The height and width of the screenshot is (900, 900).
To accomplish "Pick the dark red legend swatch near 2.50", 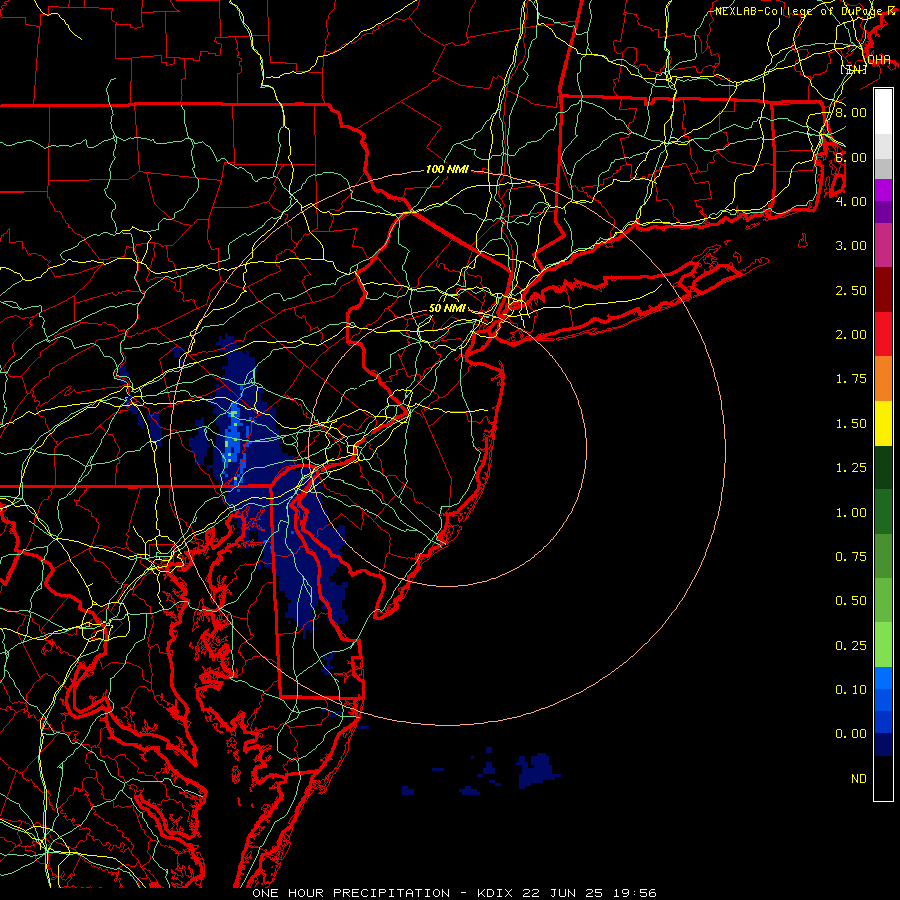I will [883, 290].
